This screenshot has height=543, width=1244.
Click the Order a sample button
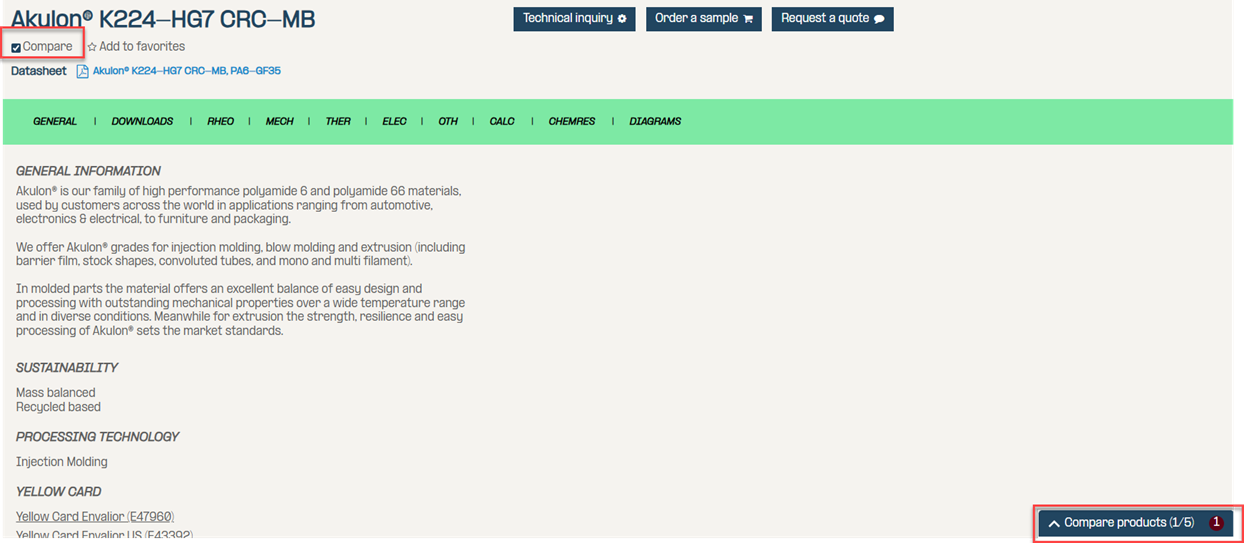tap(703, 19)
